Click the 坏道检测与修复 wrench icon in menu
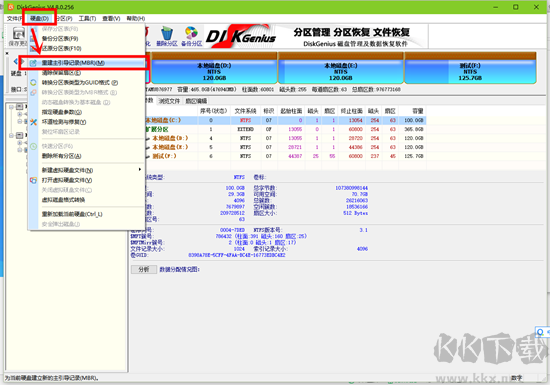The width and height of the screenshot is (550, 385). tap(33, 122)
